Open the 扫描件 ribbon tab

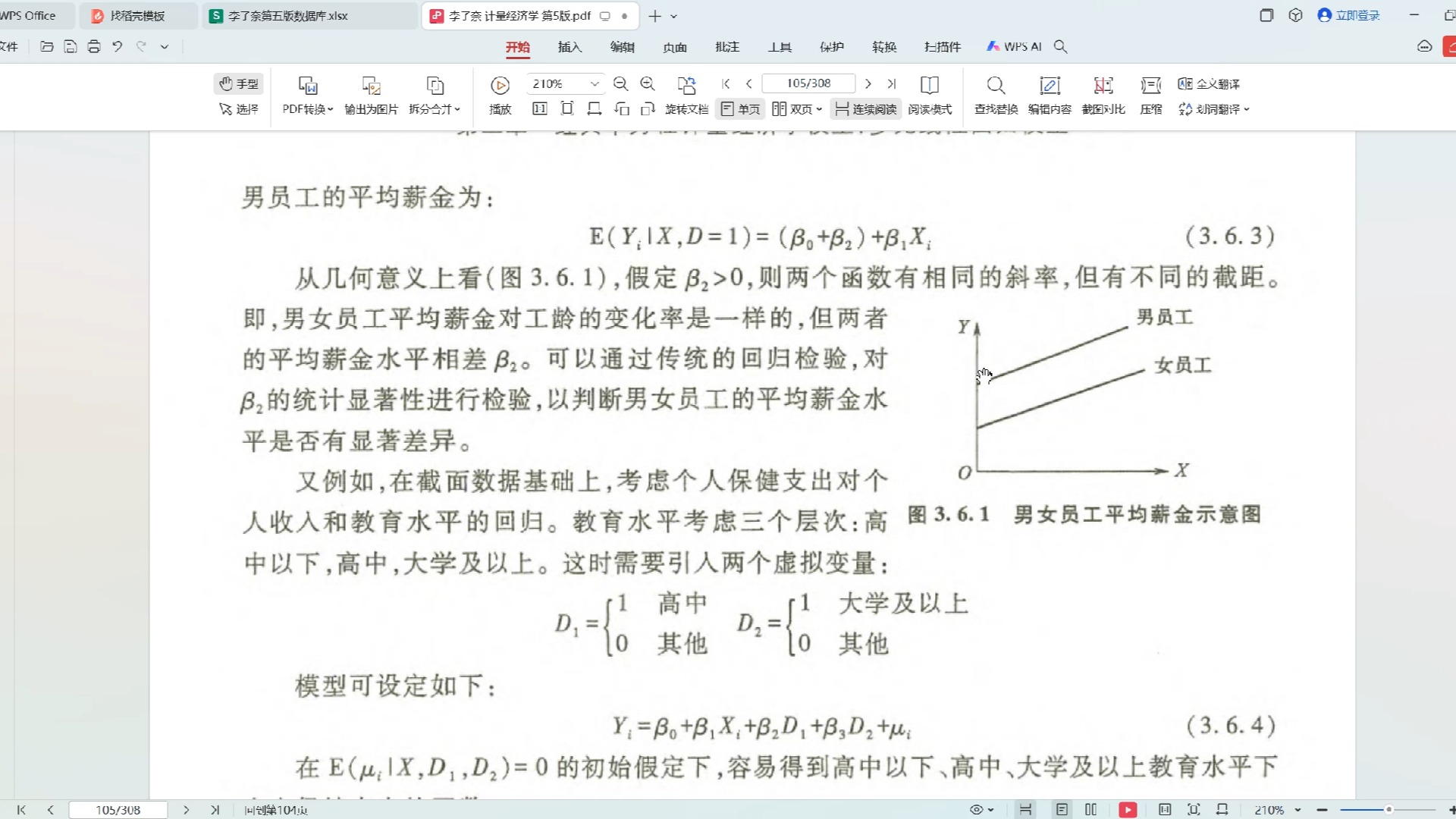pyautogui.click(x=943, y=47)
